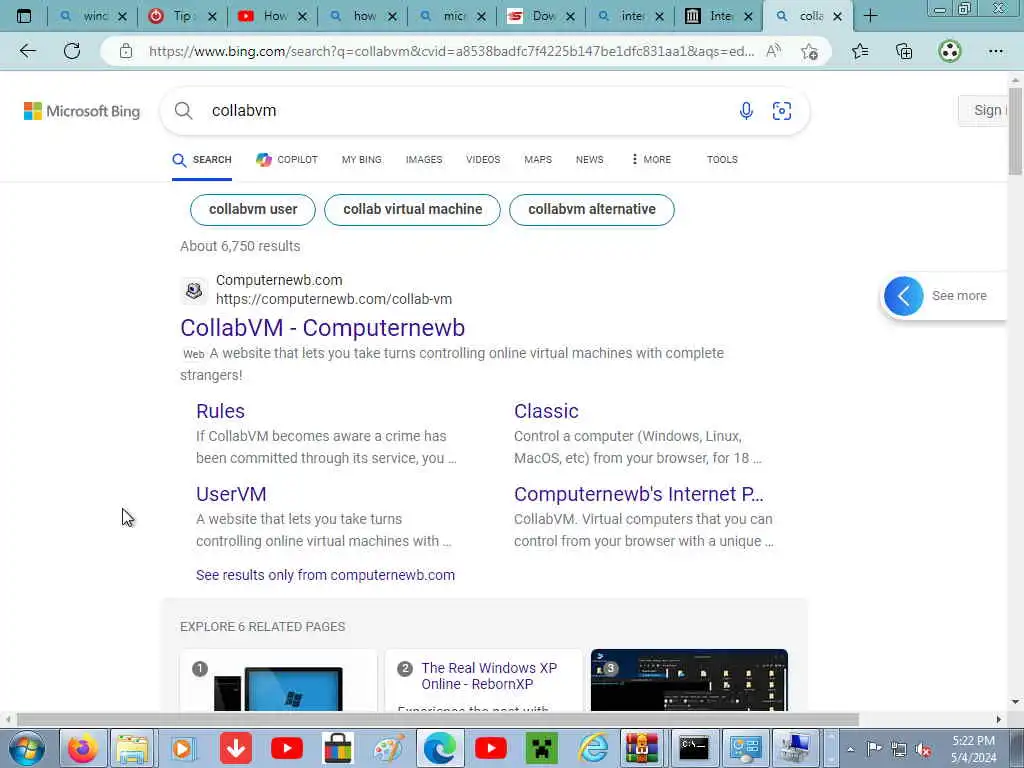
Task: Expand the MORE search categories menu
Action: pyautogui.click(x=651, y=159)
